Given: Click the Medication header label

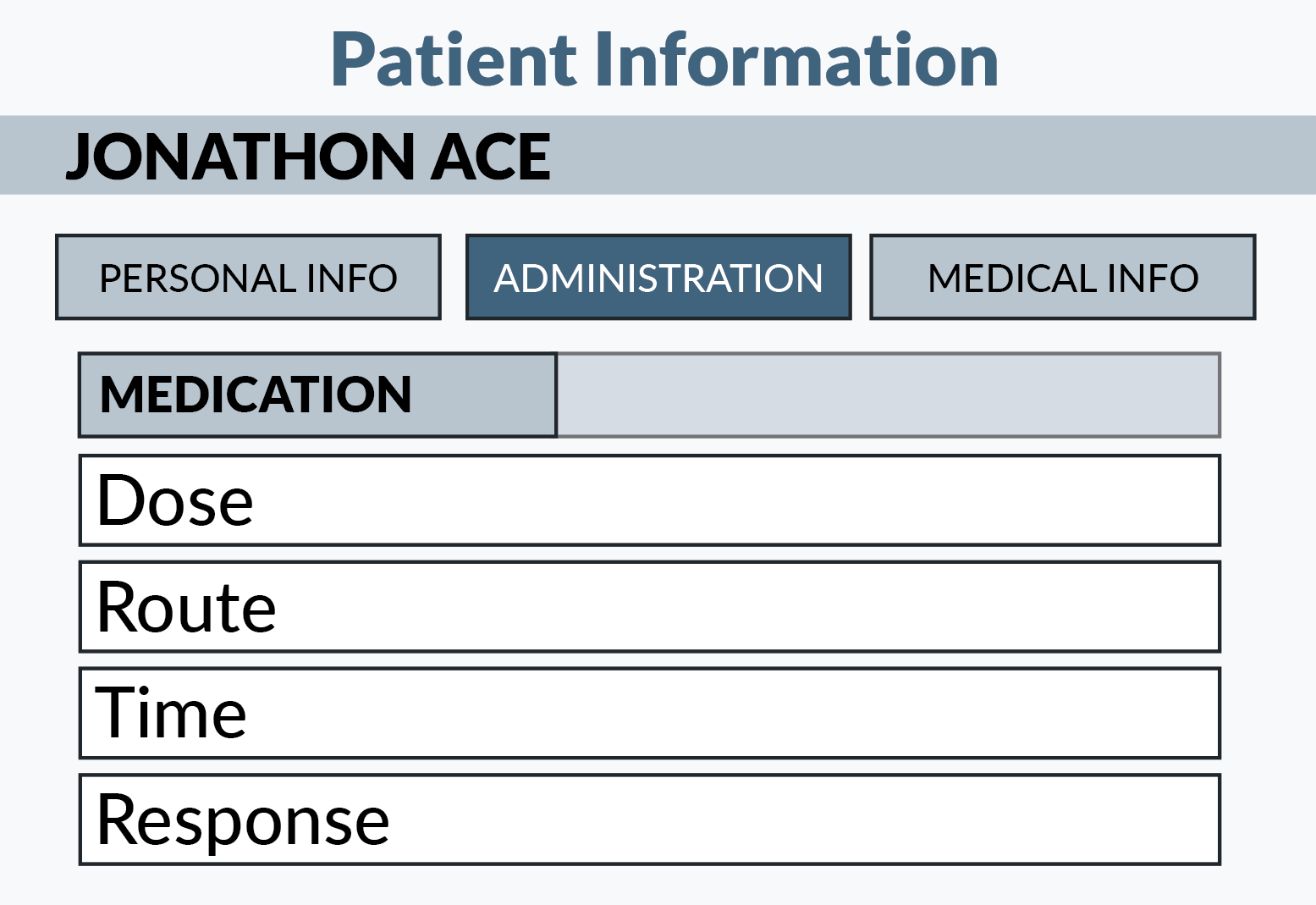Looking at the screenshot, I should [256, 395].
